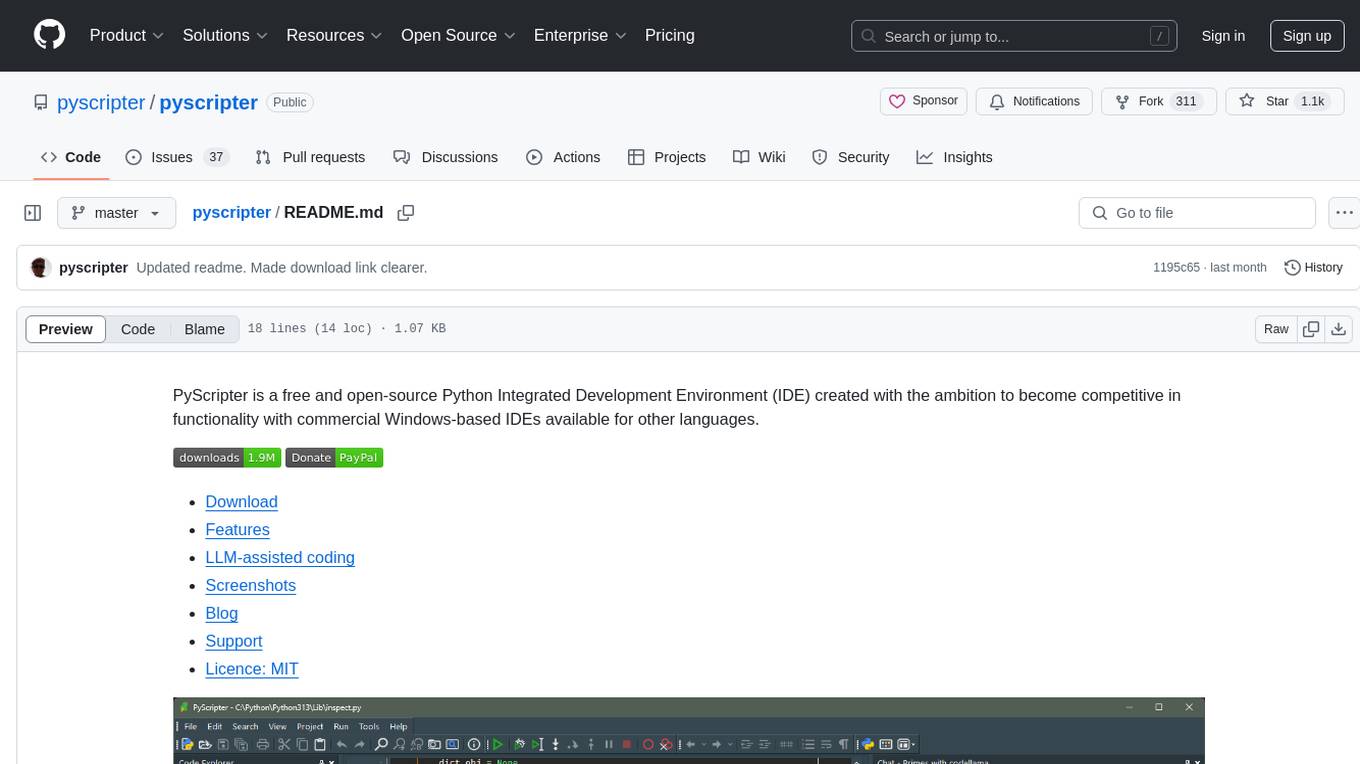Select the Code view toggle
Viewport: 1360px width, 764px height.
[x=138, y=329]
